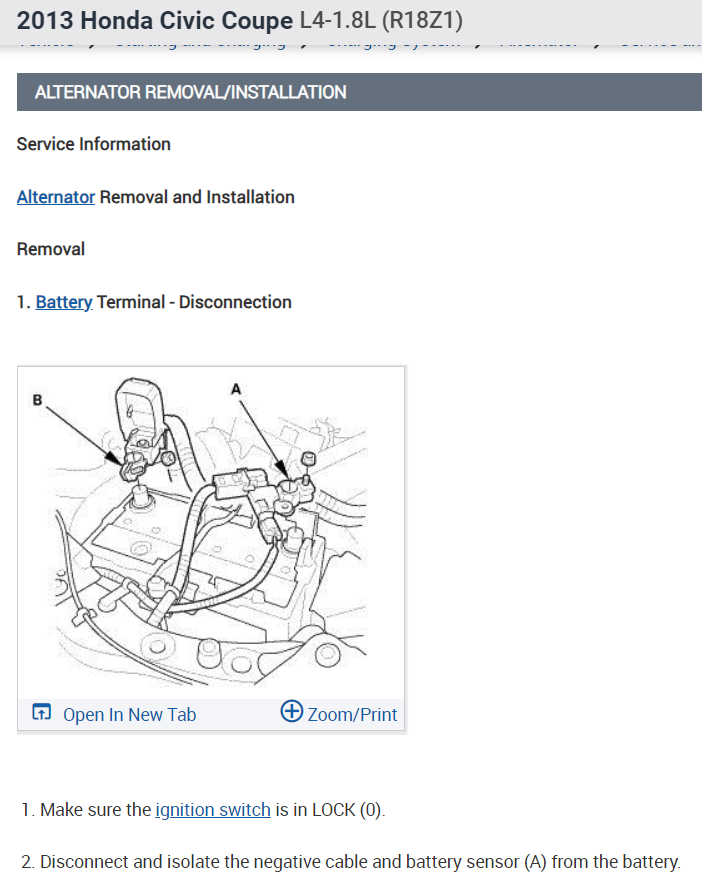Select the Removal heading text

[x=51, y=249]
